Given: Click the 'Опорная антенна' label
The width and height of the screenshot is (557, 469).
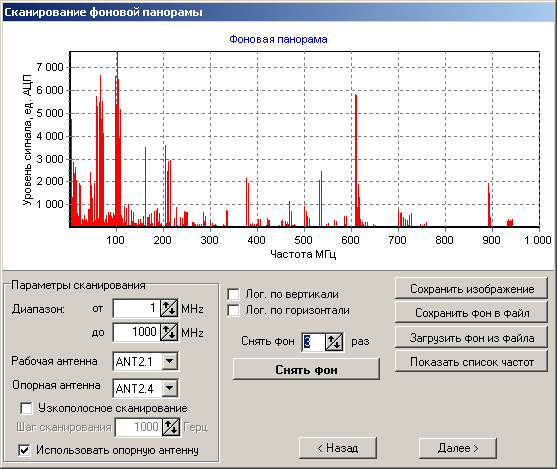Looking at the screenshot, I should [x=56, y=385].
